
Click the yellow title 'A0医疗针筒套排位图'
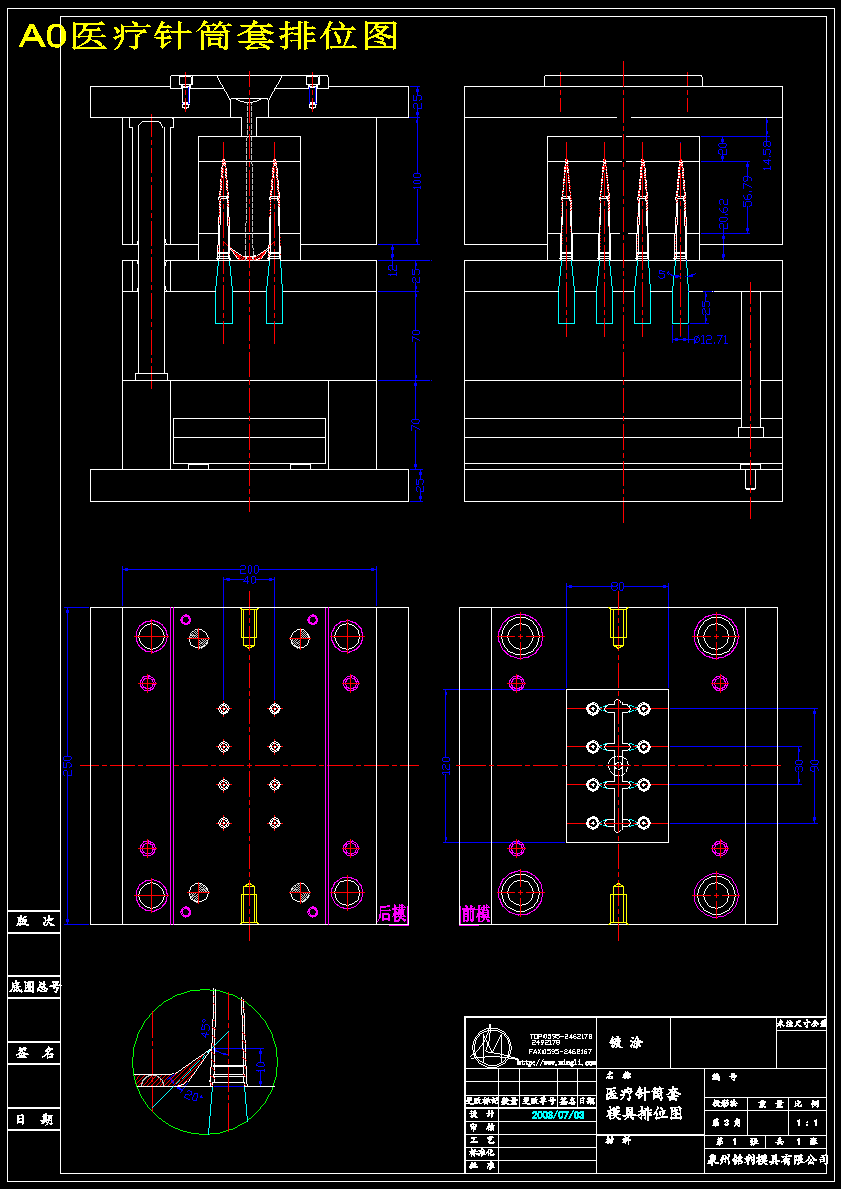pos(209,35)
